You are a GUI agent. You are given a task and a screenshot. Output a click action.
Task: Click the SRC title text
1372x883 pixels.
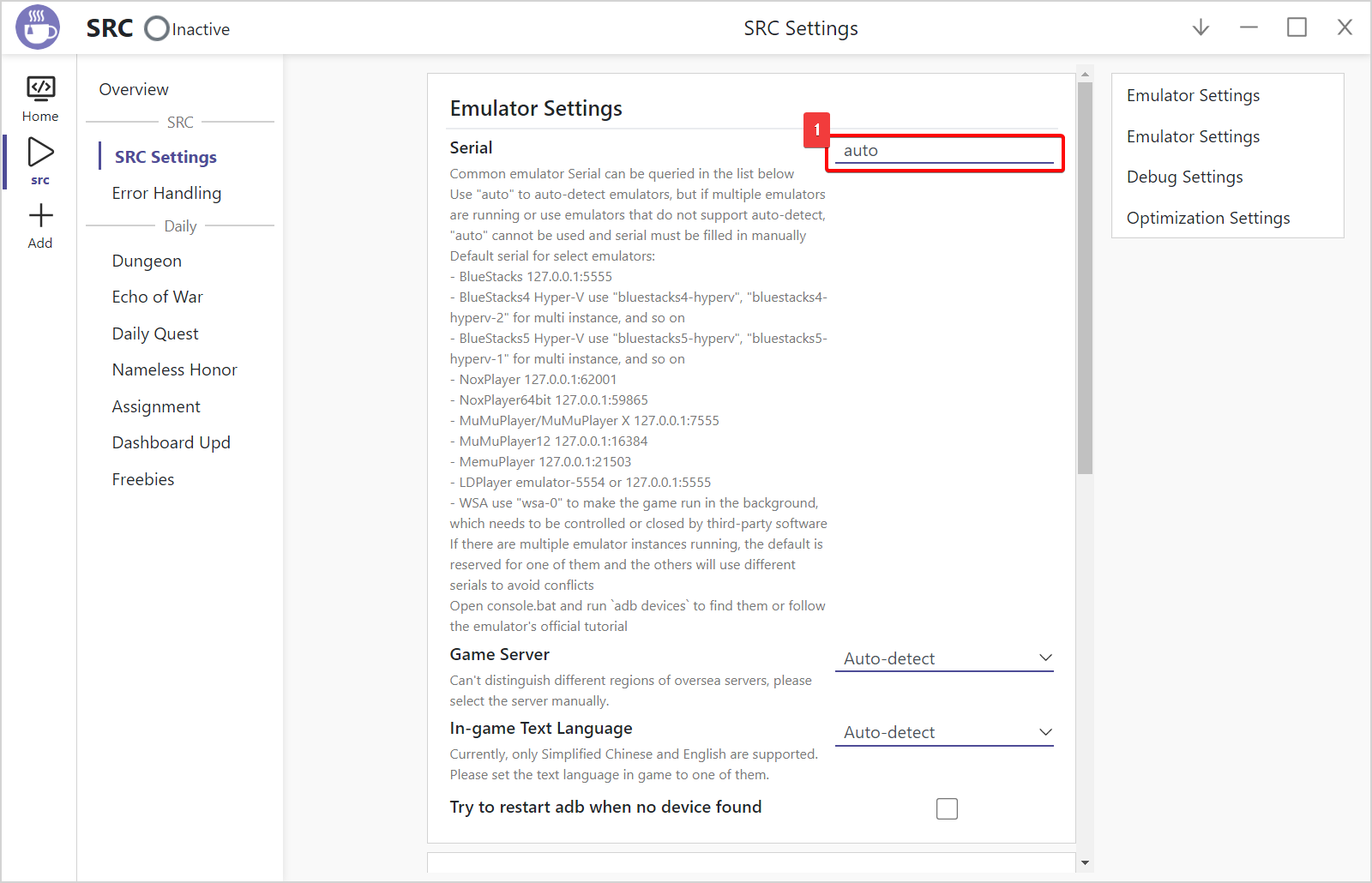point(110,28)
